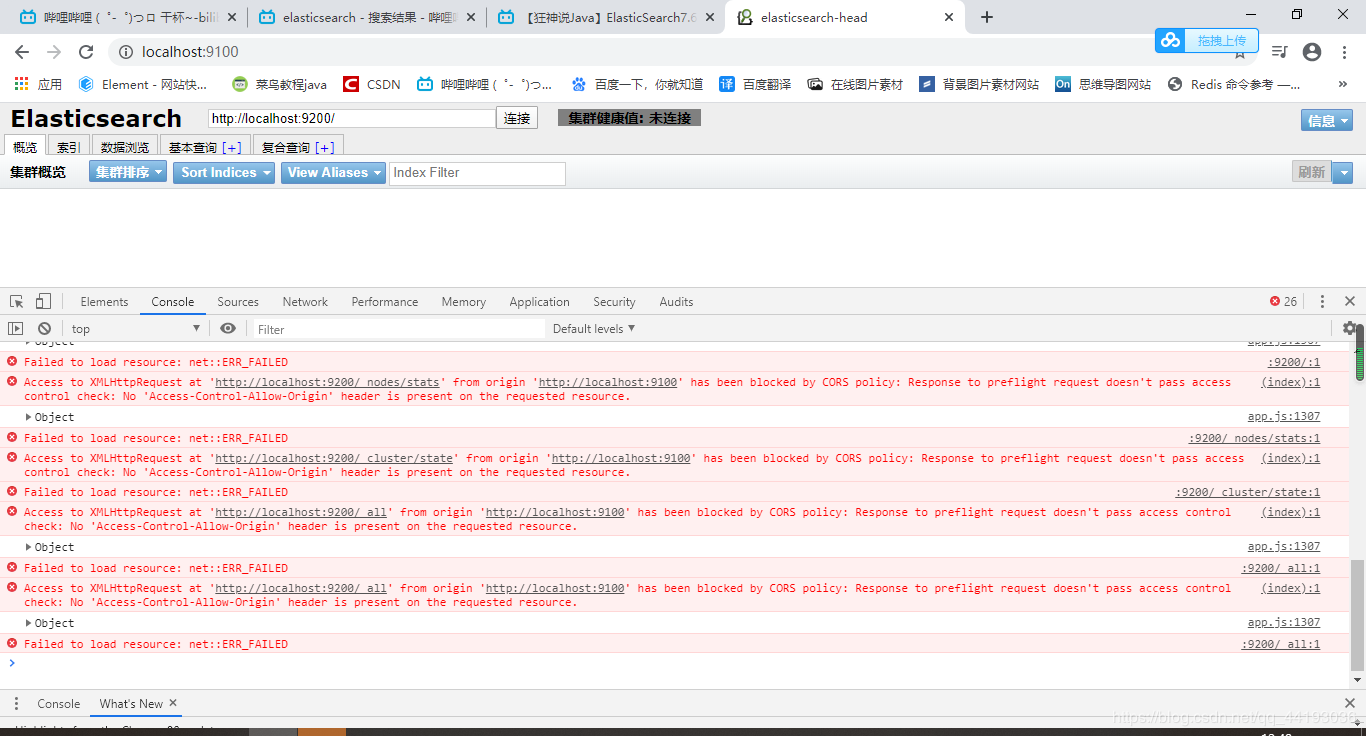Clear console with the ban icon
Screen dimensions: 1366x736
click(44, 328)
